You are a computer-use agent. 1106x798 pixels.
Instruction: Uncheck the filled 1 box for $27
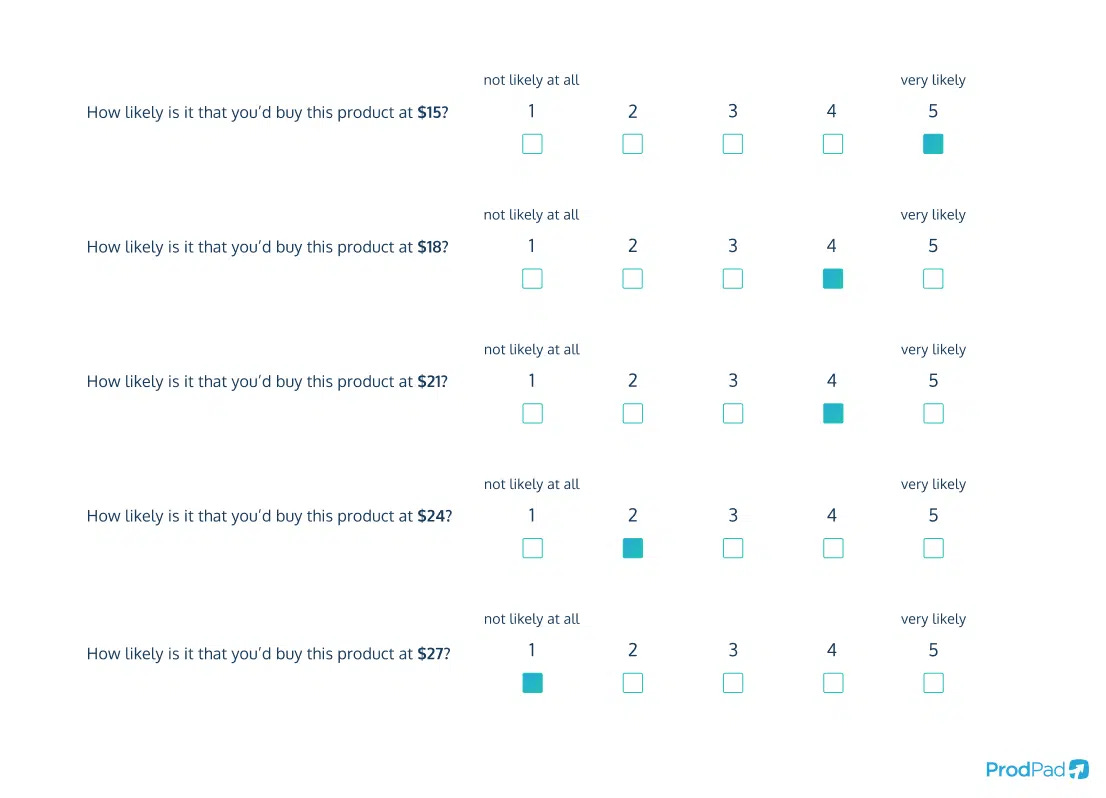tap(533, 683)
